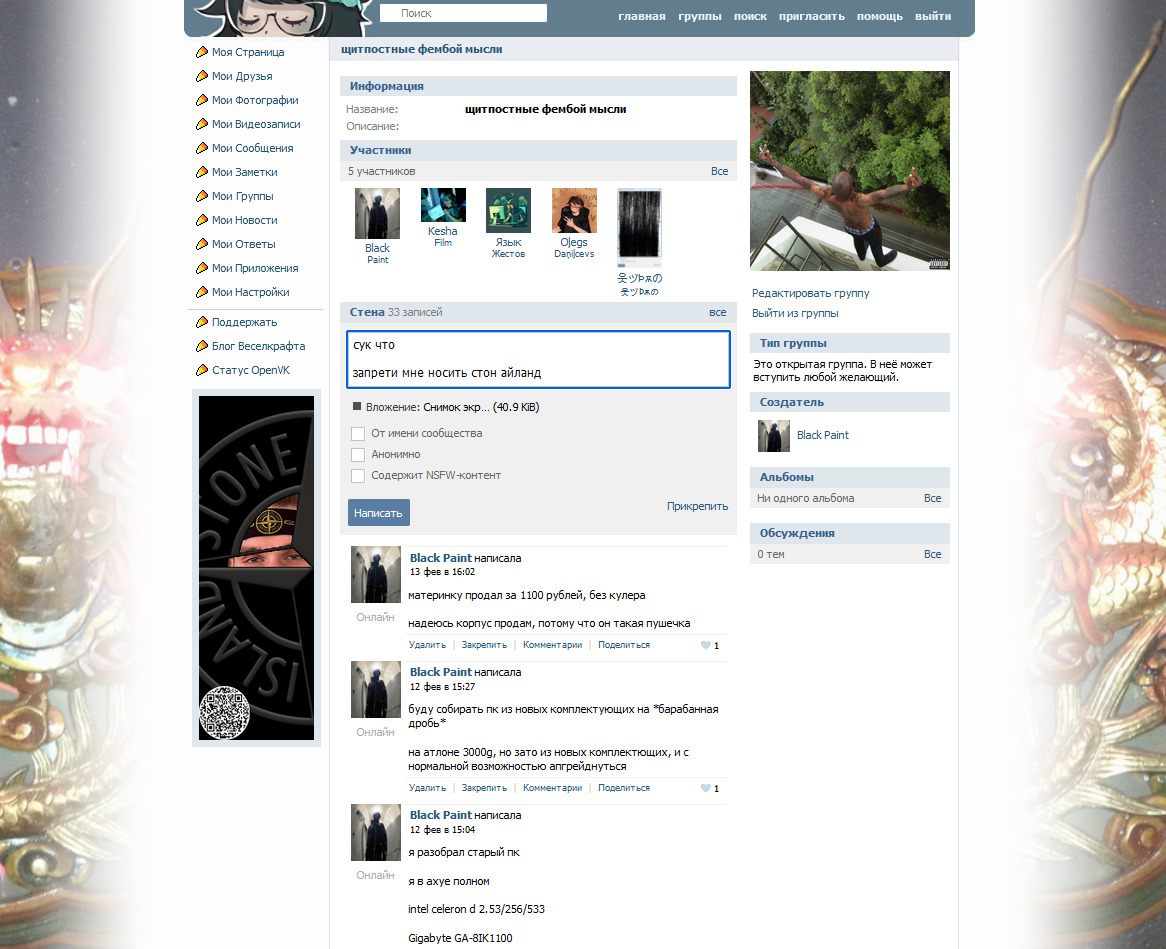Viewport: 1166px width, 949px height.
Task: Open all discussions via Обсуждения Все link
Action: point(933,554)
